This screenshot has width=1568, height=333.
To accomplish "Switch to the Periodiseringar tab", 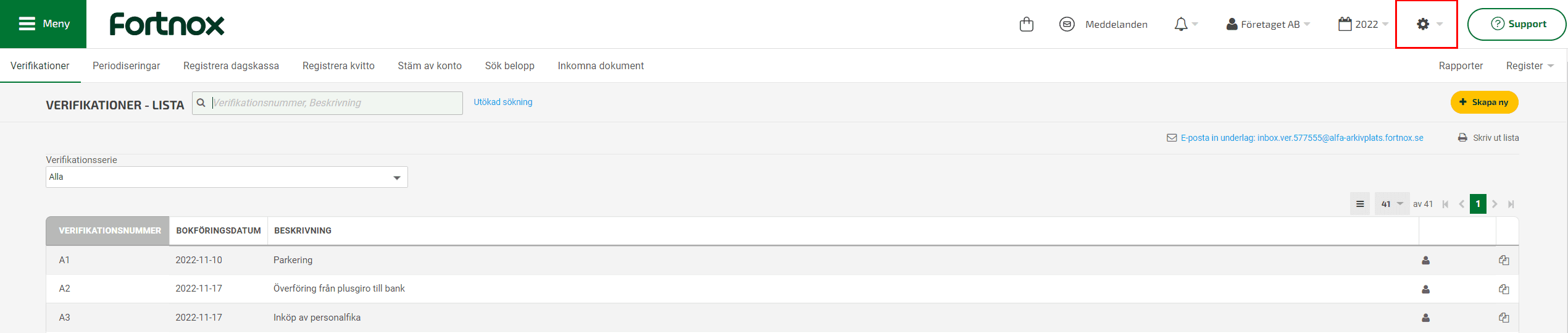I will [126, 65].
